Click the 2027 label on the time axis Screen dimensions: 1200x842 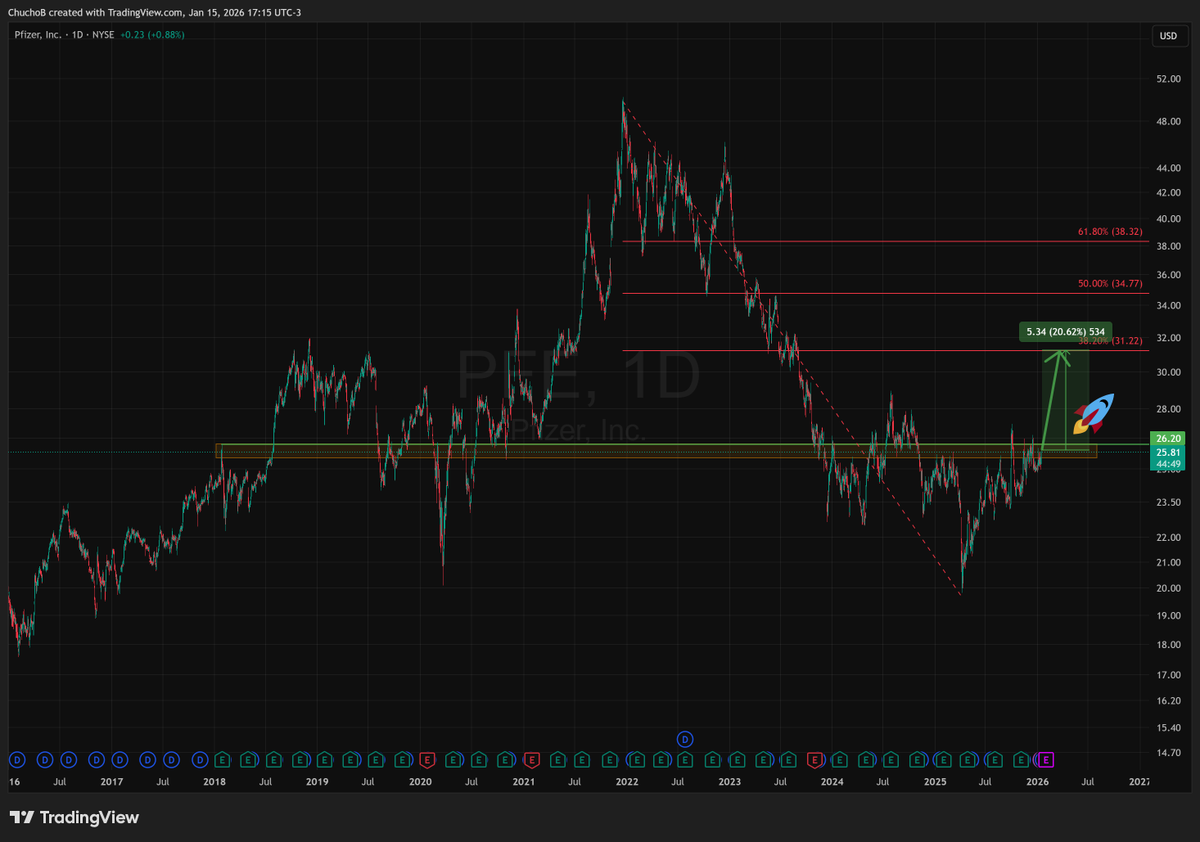pyautogui.click(x=1139, y=781)
